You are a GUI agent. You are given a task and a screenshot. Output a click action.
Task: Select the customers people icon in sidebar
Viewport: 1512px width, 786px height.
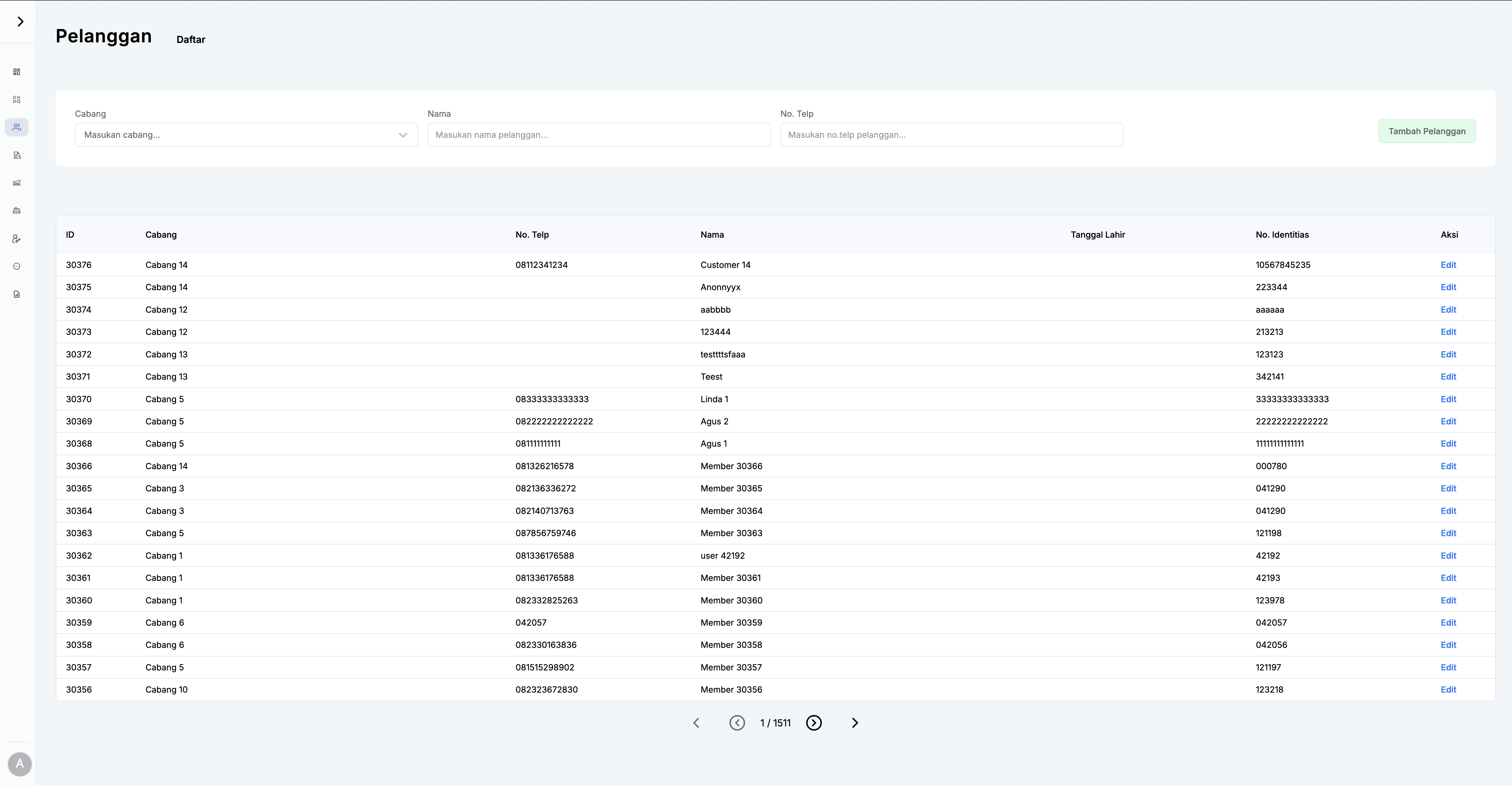tap(16, 127)
